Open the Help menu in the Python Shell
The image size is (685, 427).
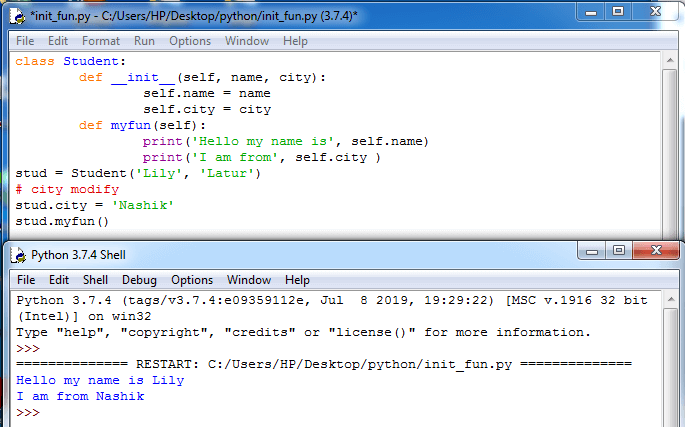click(x=297, y=280)
